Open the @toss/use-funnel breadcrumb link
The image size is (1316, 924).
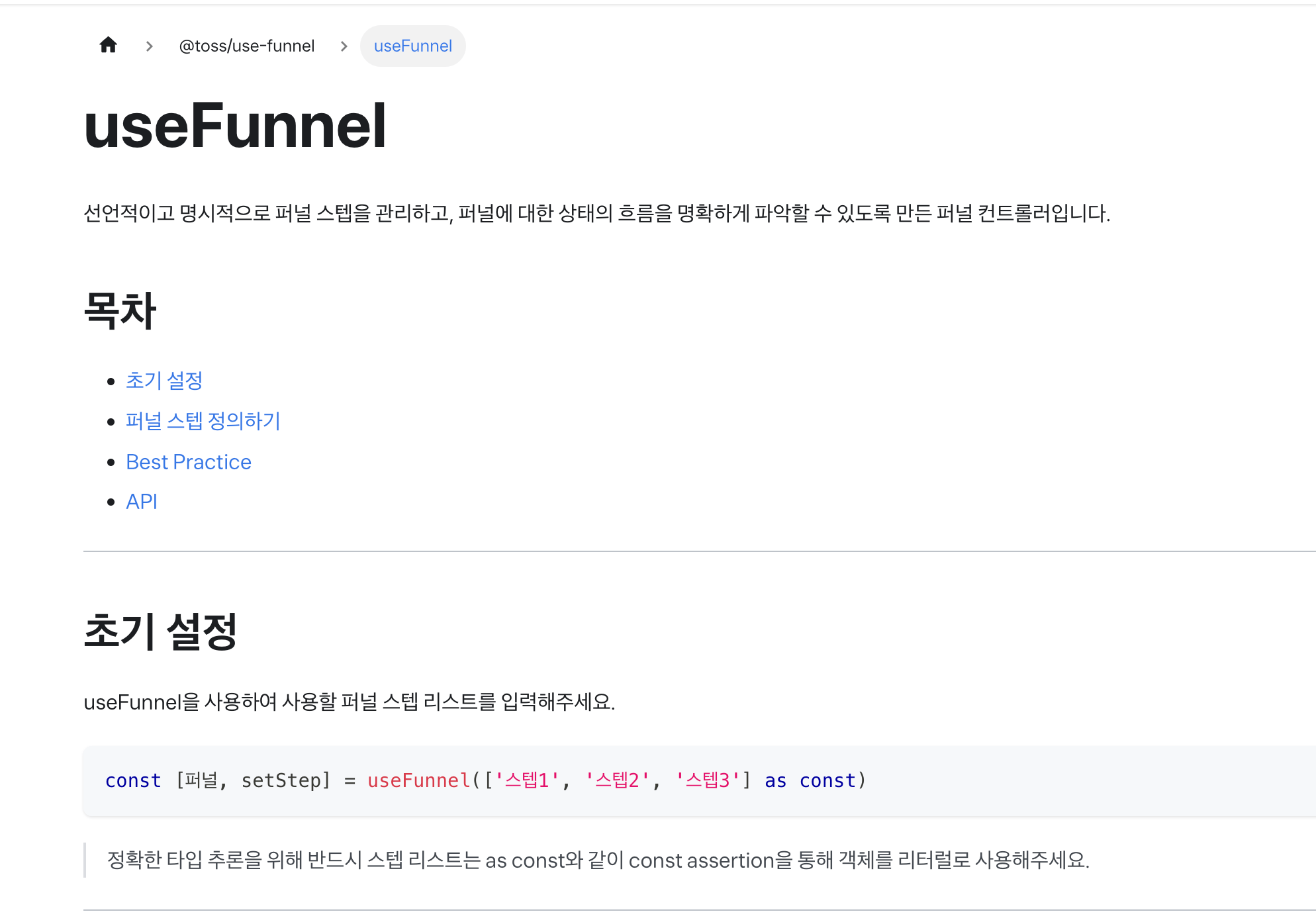coord(246,46)
